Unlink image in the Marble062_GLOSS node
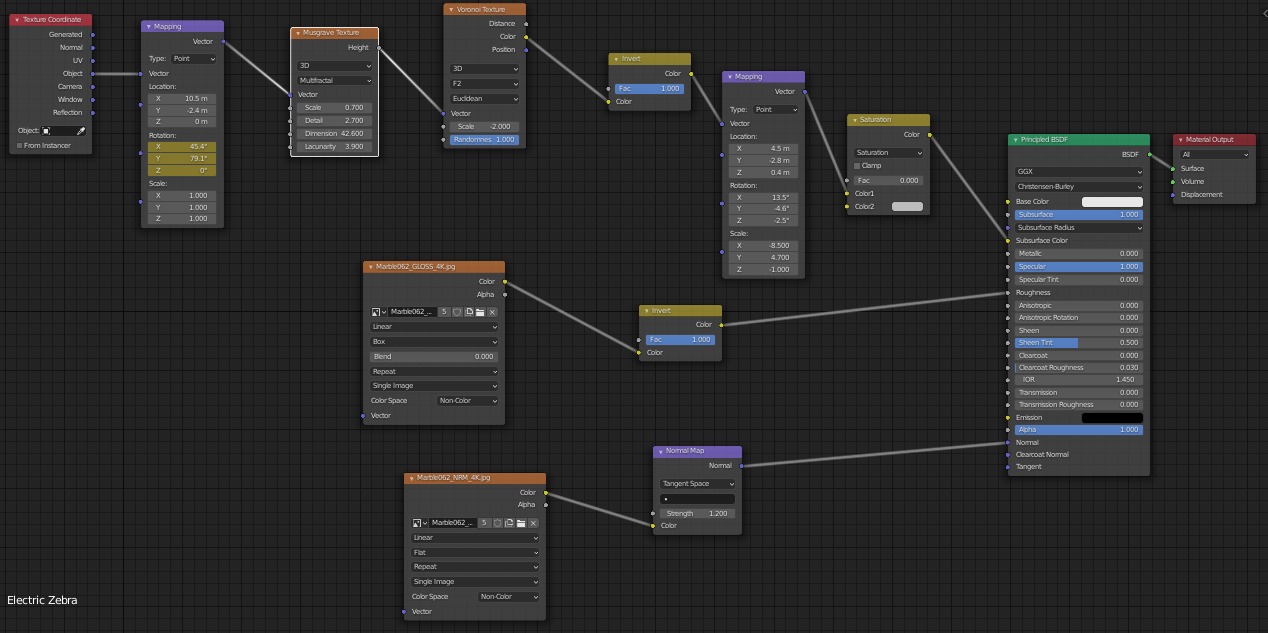Viewport: 1268px width, 633px height. pyautogui.click(x=492, y=312)
